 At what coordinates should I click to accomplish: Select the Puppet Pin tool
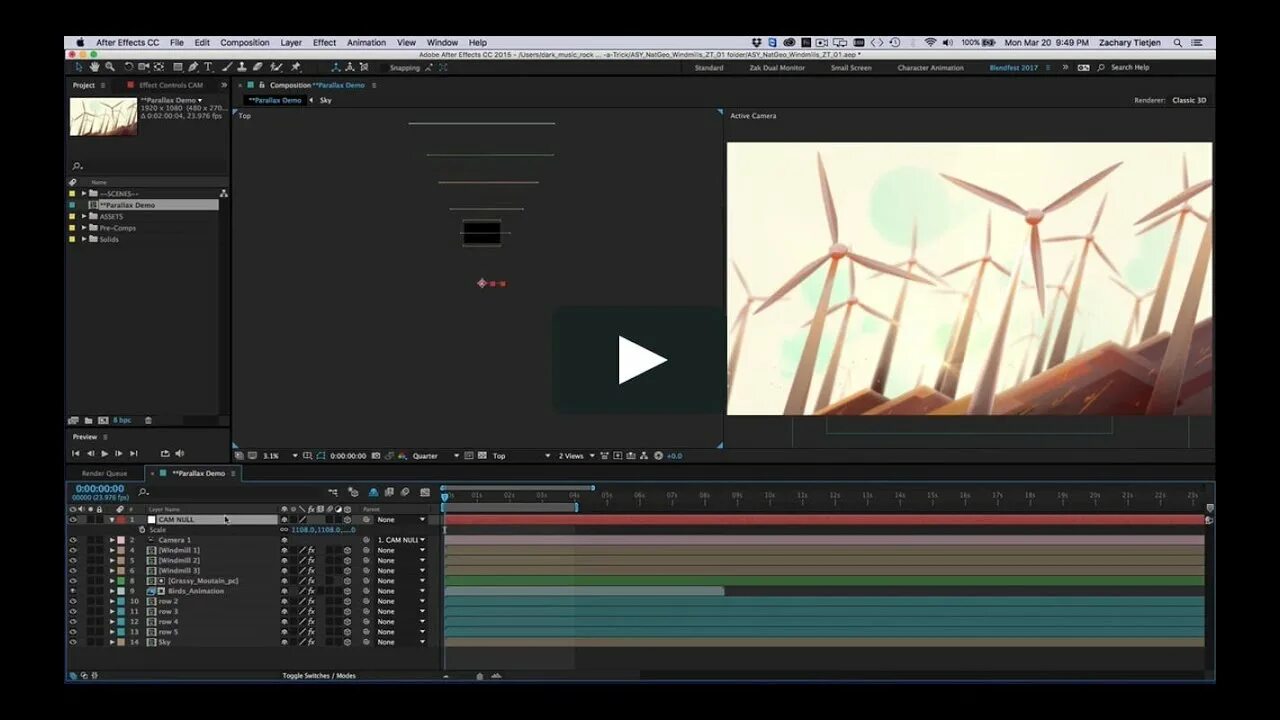click(296, 67)
